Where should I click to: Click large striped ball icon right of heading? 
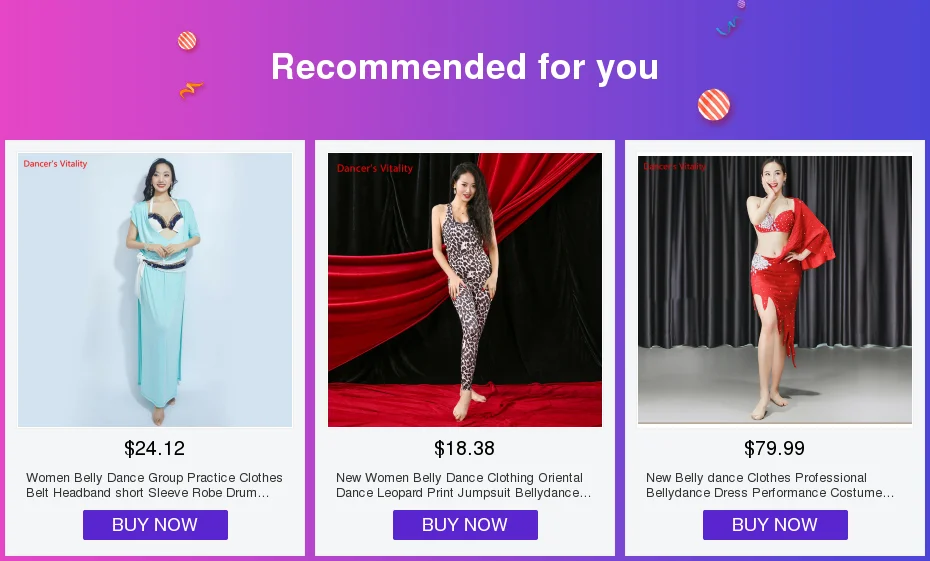(x=714, y=104)
